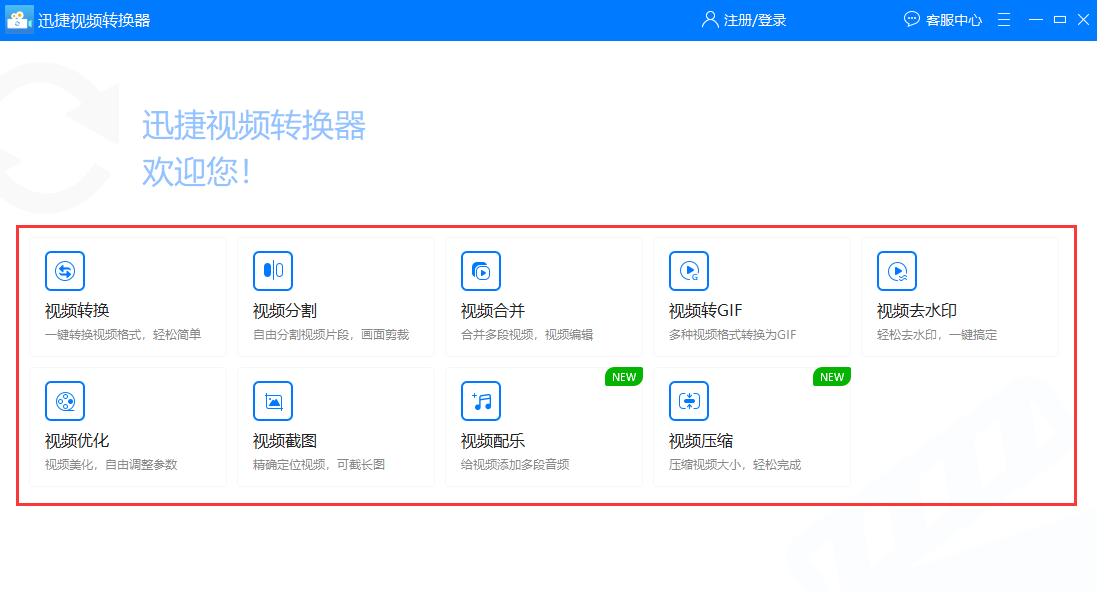Image resolution: width=1097 pixels, height=591 pixels.
Task: Open the hamburger menu icon
Action: 1004,20
